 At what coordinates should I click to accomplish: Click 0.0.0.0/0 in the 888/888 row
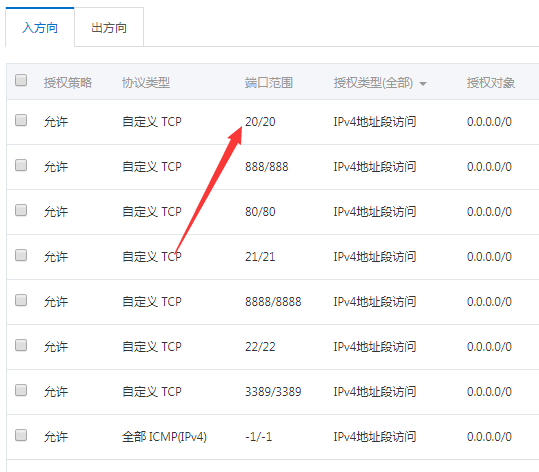[x=489, y=167]
